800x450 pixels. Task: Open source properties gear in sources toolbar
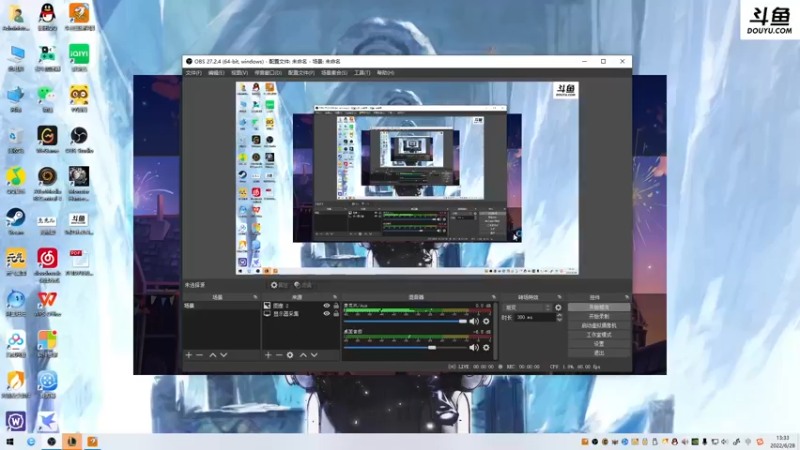290,355
